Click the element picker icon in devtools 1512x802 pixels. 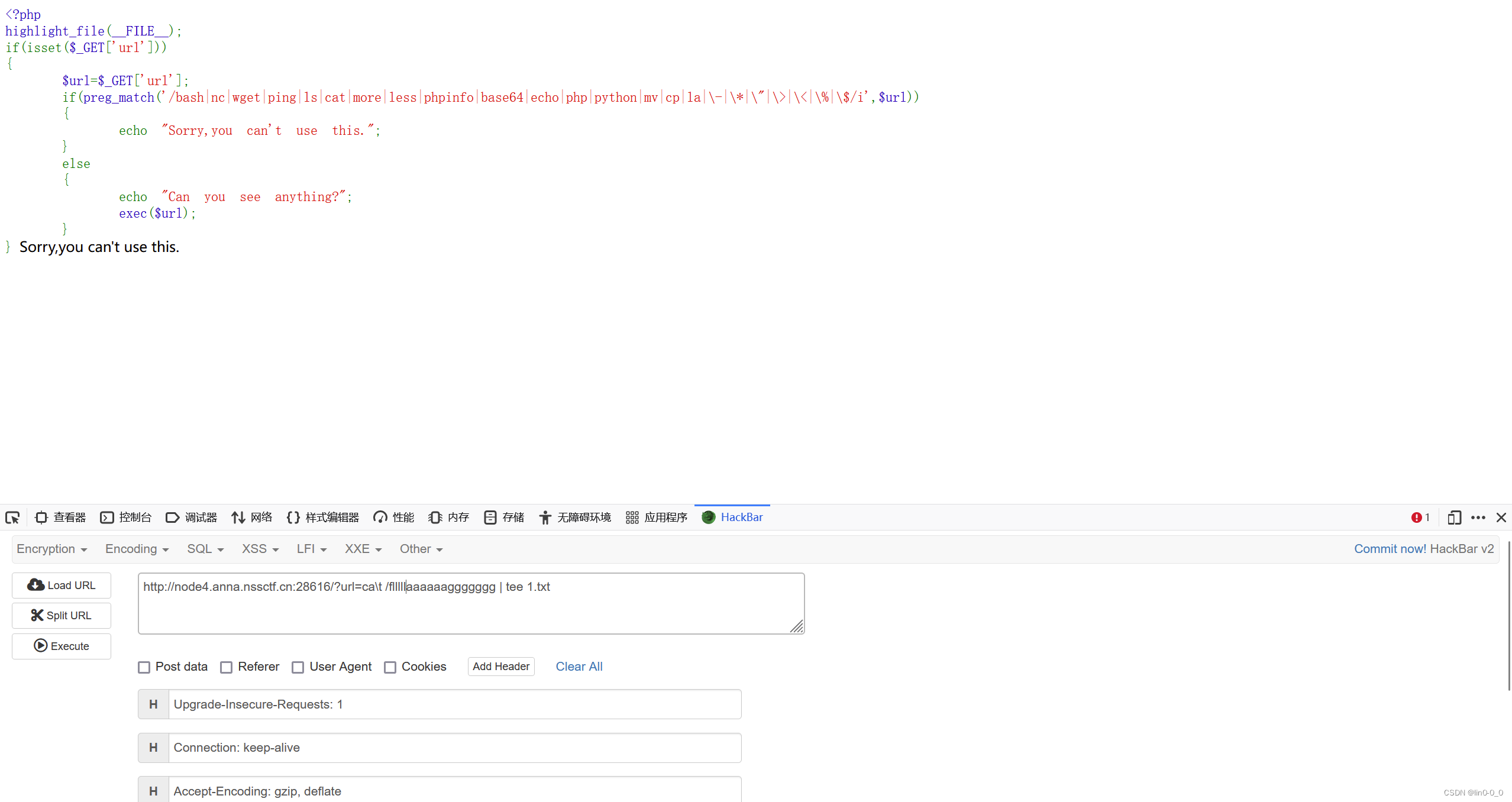pos(12,518)
